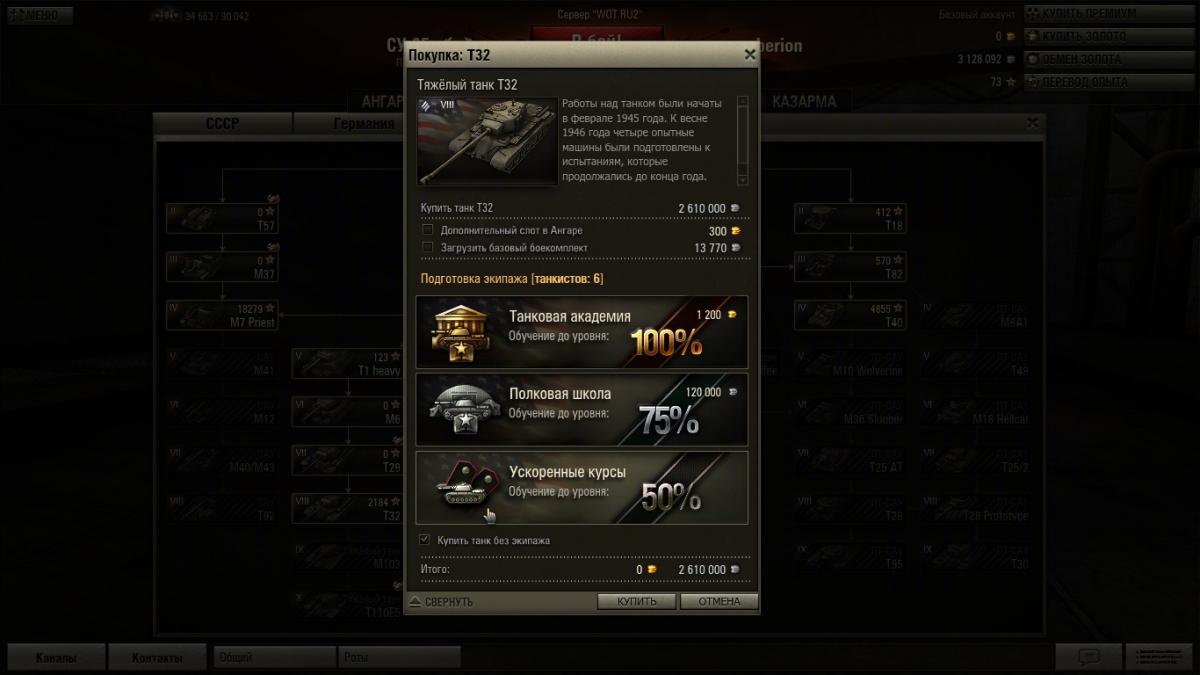Close the T32 purchase dialog
Viewport: 1200px width, 675px height.
point(750,55)
